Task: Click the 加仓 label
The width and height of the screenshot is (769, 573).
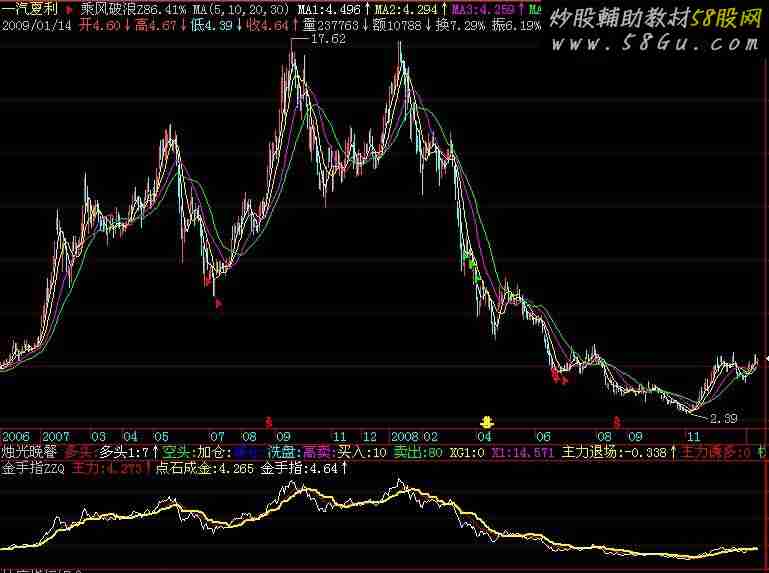Action: 211,452
